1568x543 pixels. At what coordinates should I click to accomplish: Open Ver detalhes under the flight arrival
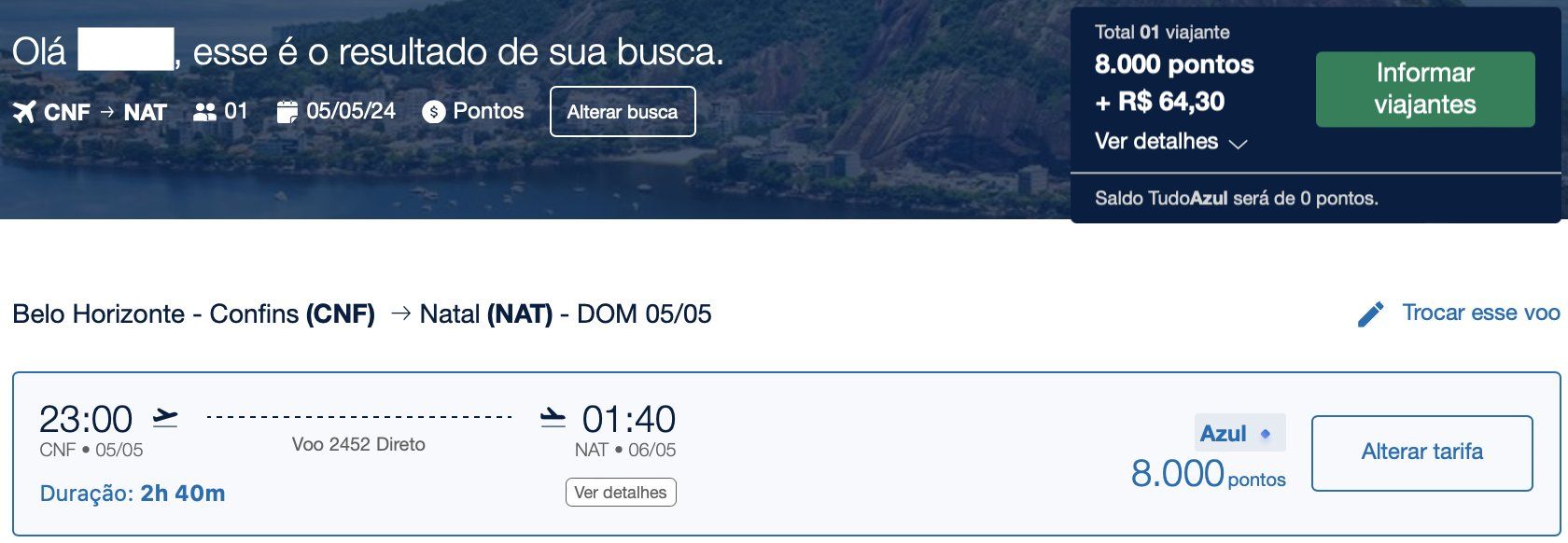[x=621, y=493]
